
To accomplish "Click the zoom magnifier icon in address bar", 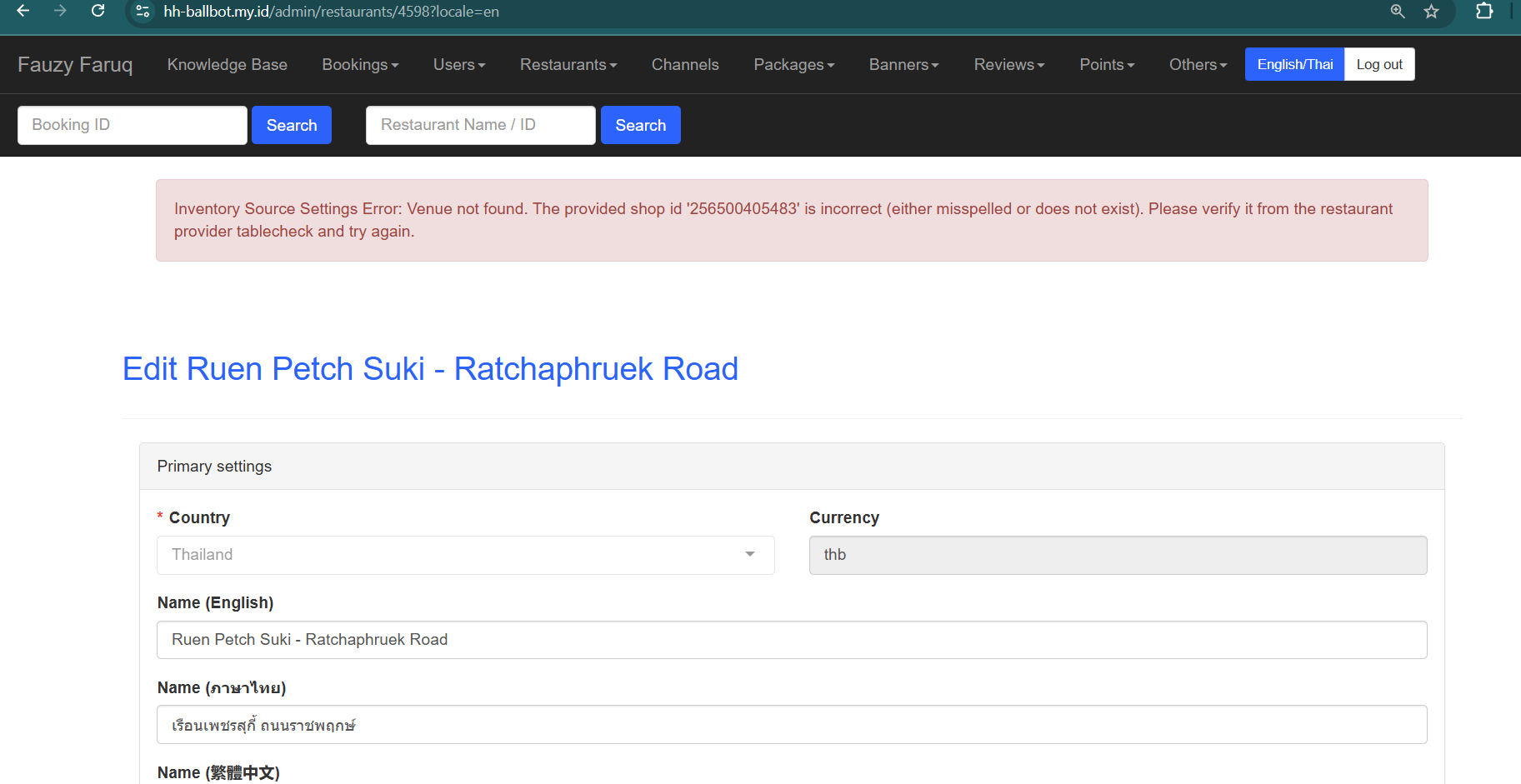I will coord(1398,12).
